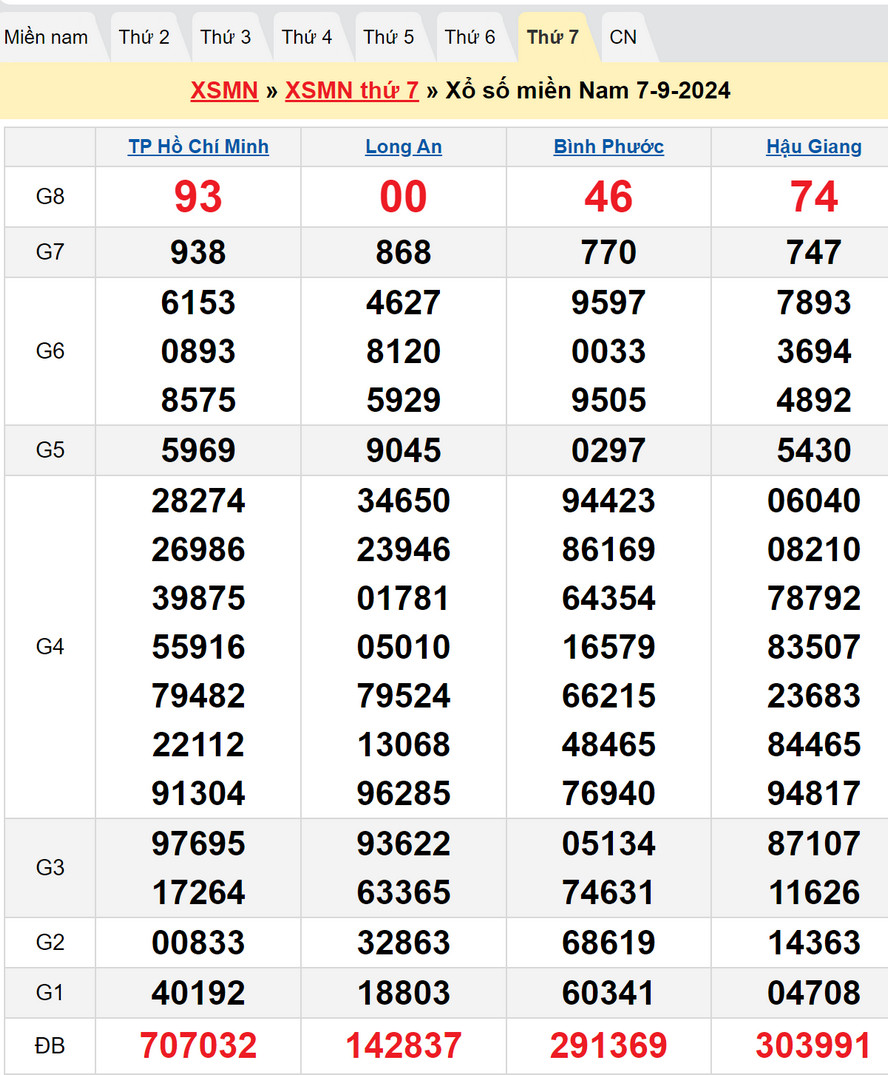Open the Miền nam tab
888x1075 pixels.
click(x=46, y=37)
